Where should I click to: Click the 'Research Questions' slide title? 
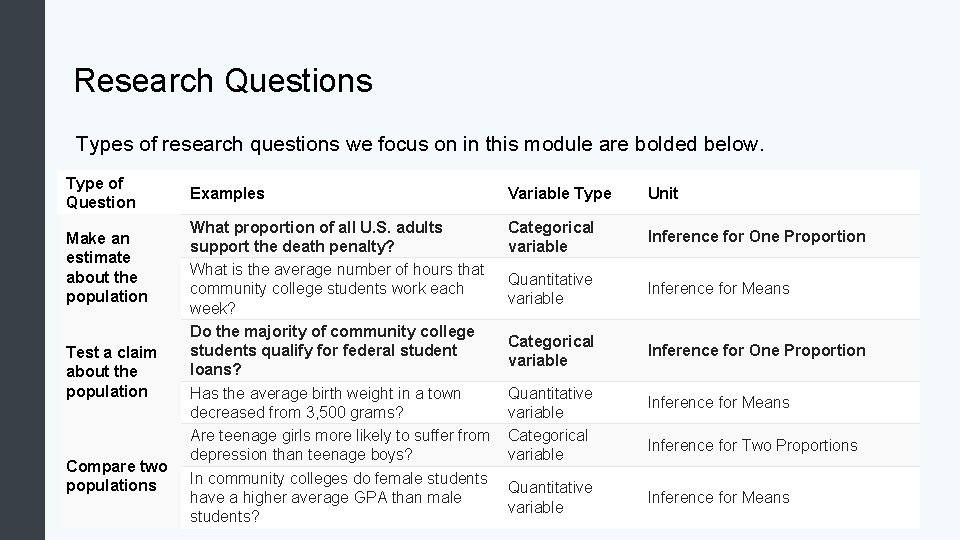tap(223, 80)
